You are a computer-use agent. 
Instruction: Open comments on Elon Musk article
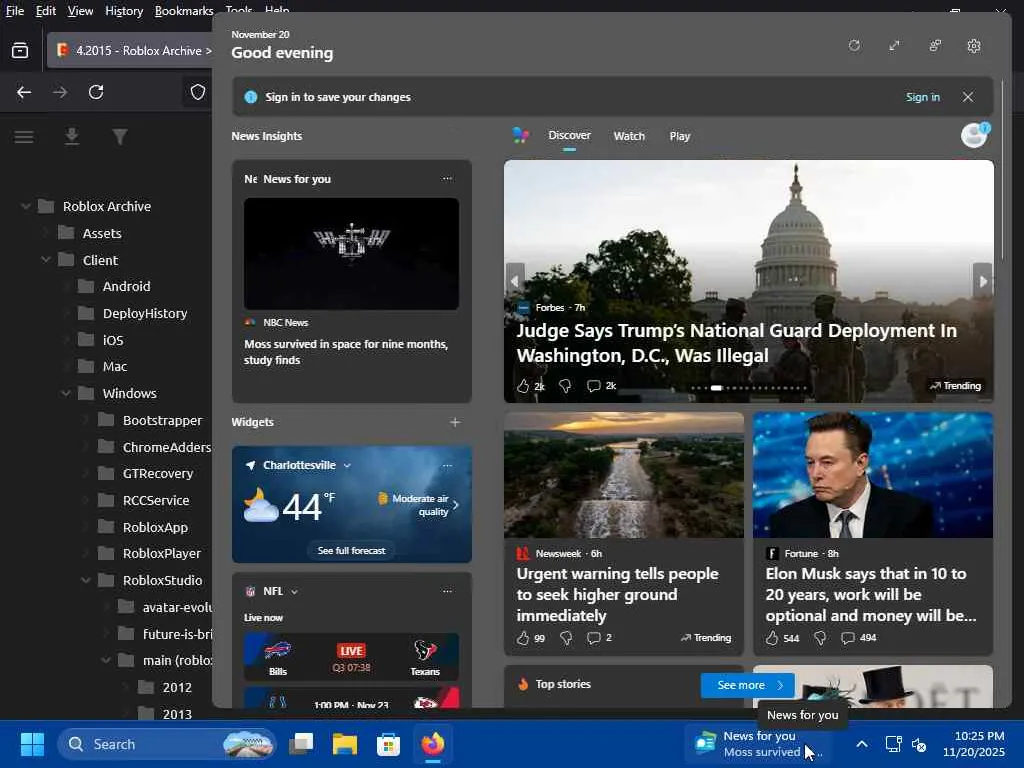[x=848, y=638]
